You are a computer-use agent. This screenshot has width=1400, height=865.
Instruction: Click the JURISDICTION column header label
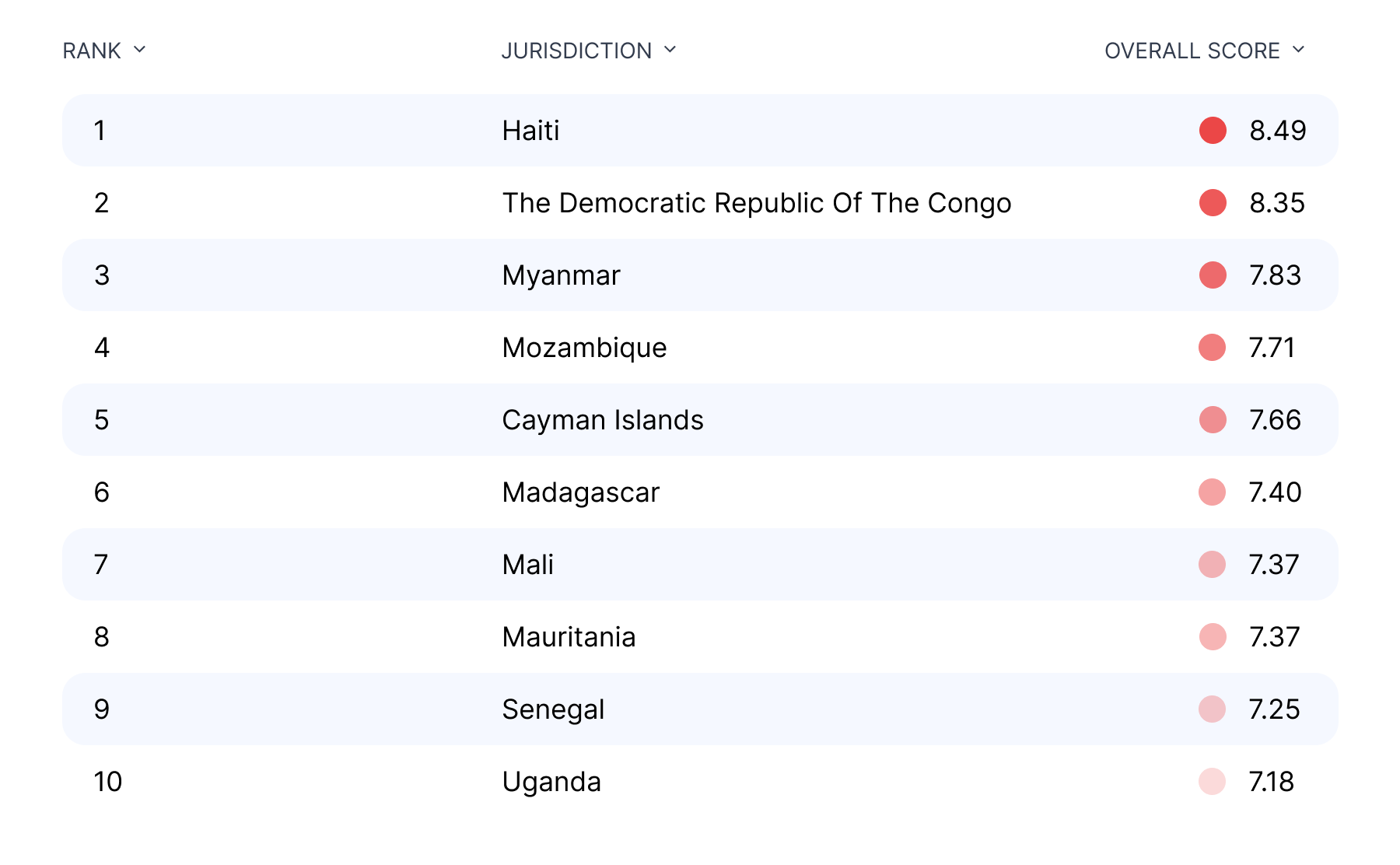[576, 51]
